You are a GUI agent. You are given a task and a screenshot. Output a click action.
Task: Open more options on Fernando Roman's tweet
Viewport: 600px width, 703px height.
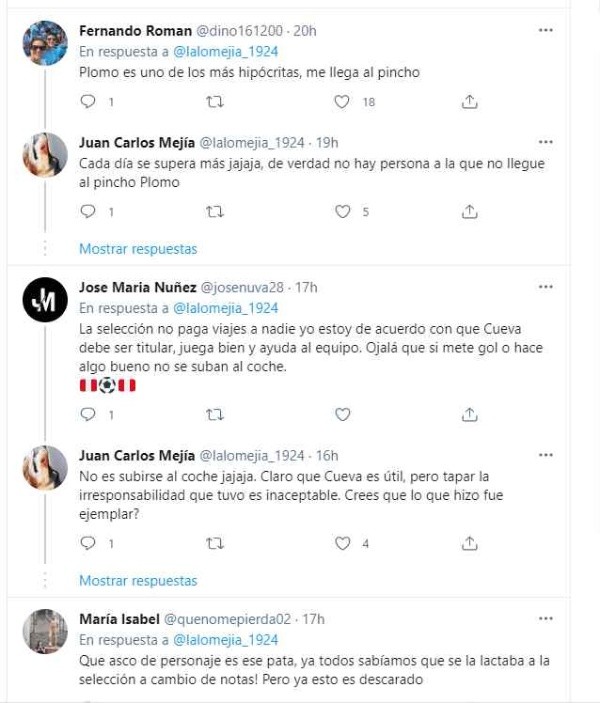(545, 31)
